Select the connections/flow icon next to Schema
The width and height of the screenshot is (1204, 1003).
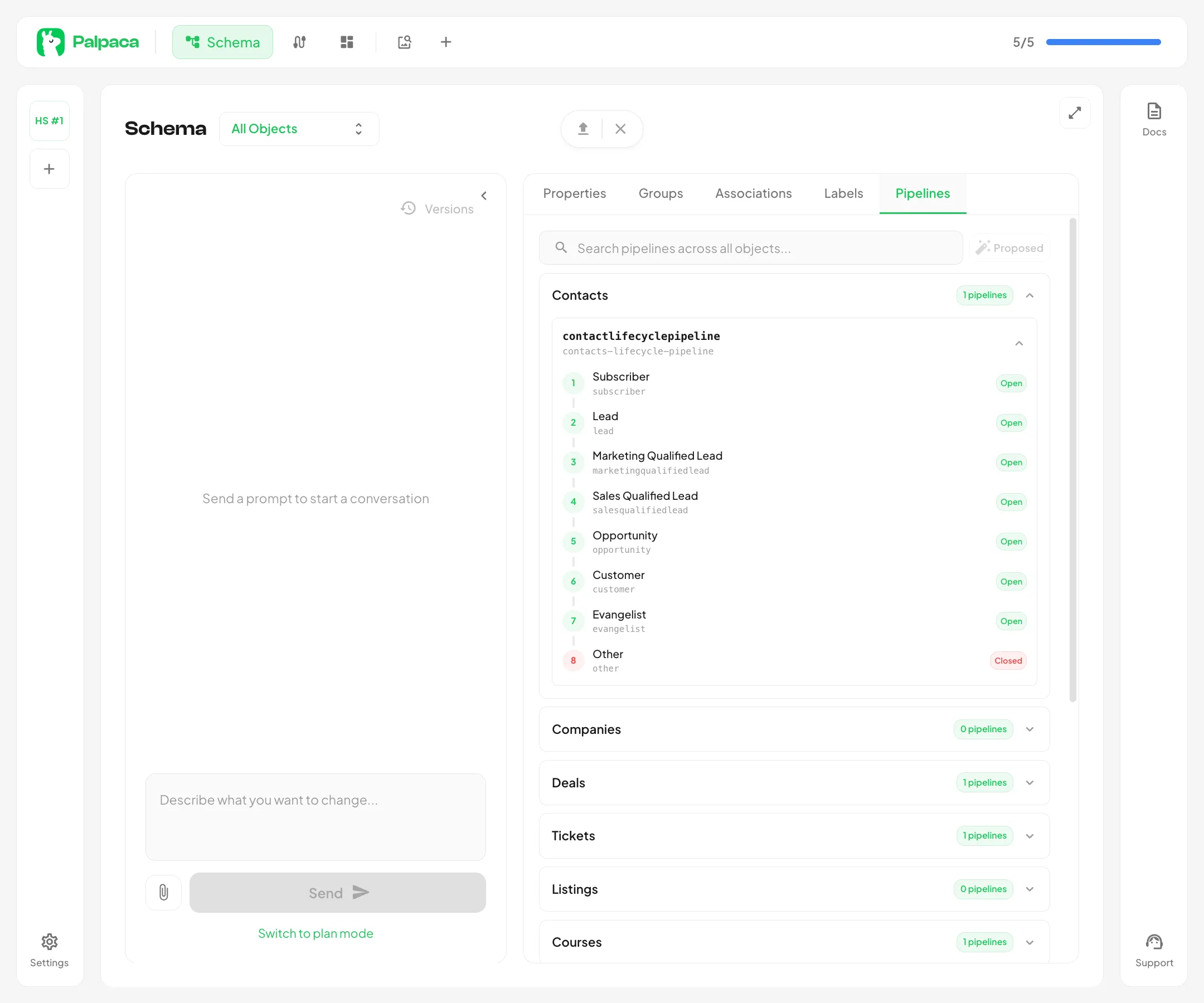[x=300, y=42]
